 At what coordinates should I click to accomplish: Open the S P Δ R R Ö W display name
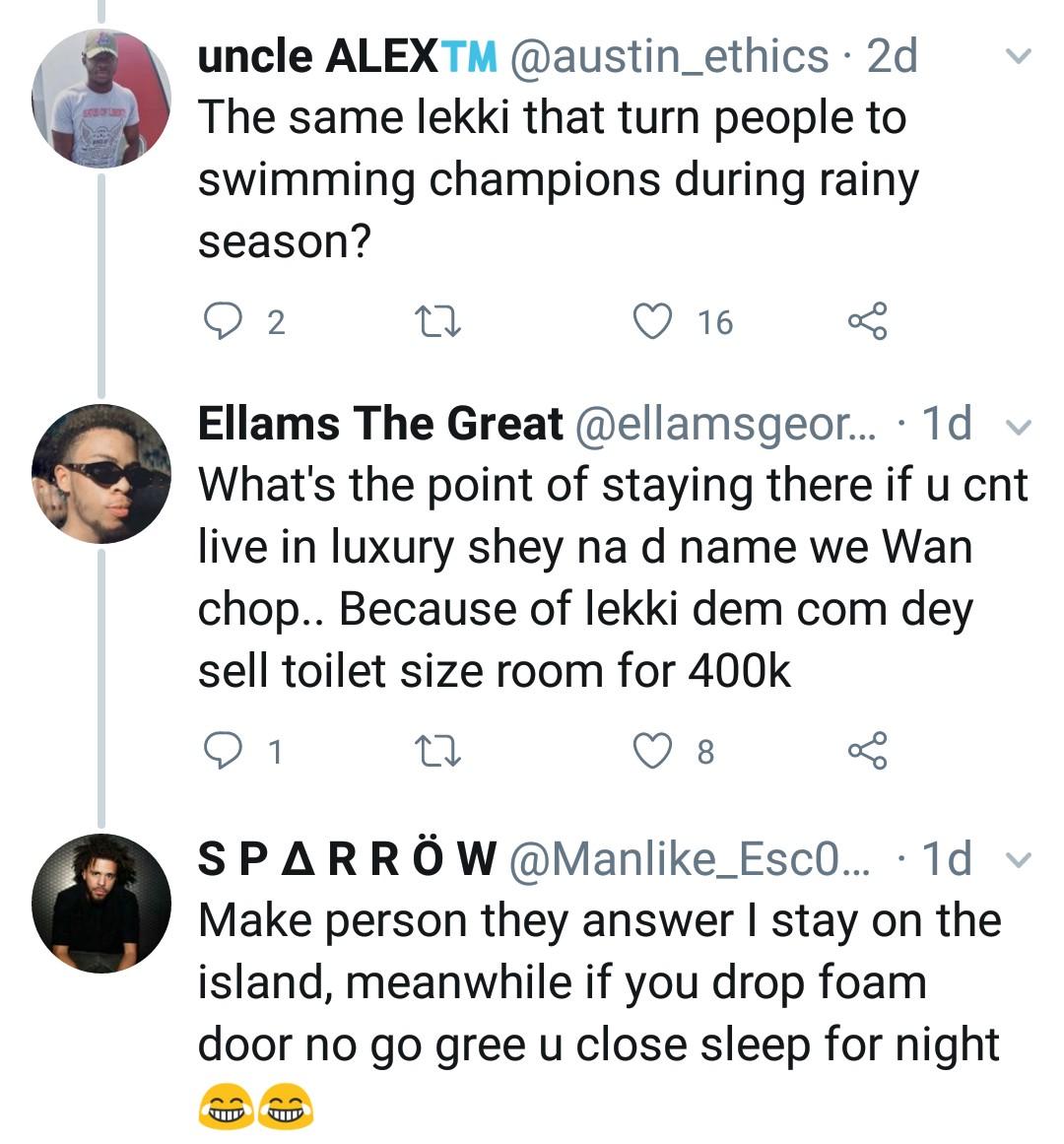[347, 858]
